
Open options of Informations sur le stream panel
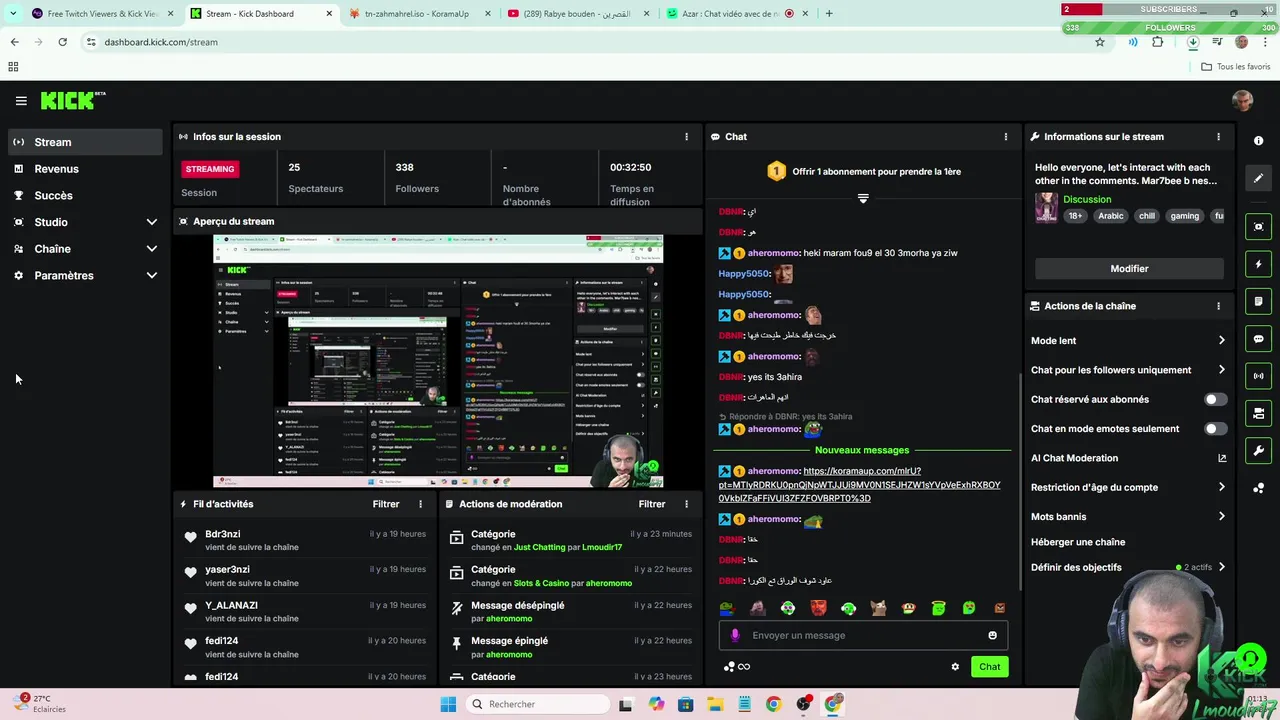click(1218, 137)
